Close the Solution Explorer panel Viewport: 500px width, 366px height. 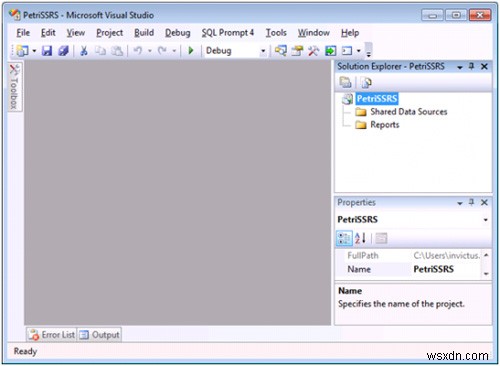tap(484, 67)
